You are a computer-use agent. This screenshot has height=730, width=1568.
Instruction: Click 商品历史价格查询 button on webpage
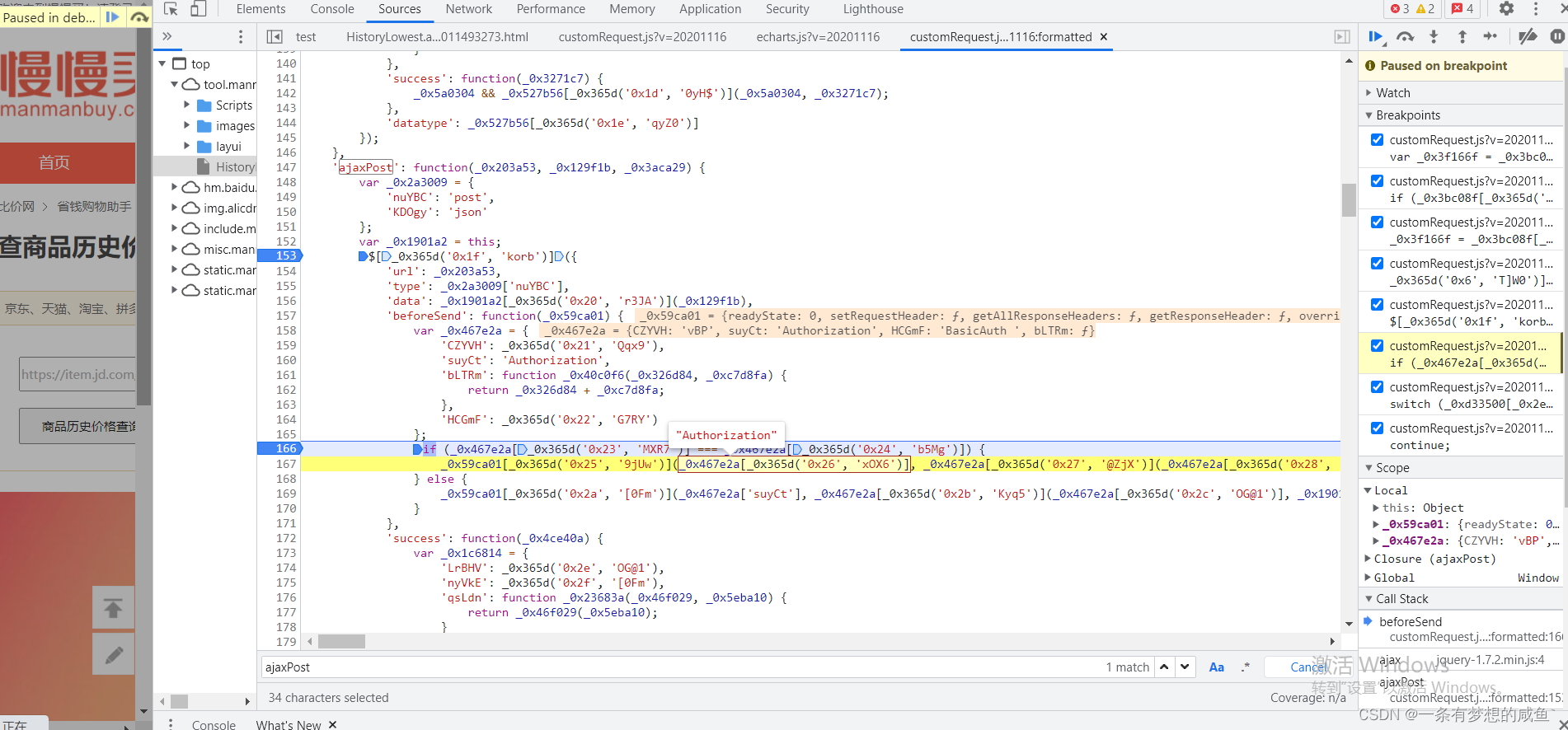pos(78,426)
